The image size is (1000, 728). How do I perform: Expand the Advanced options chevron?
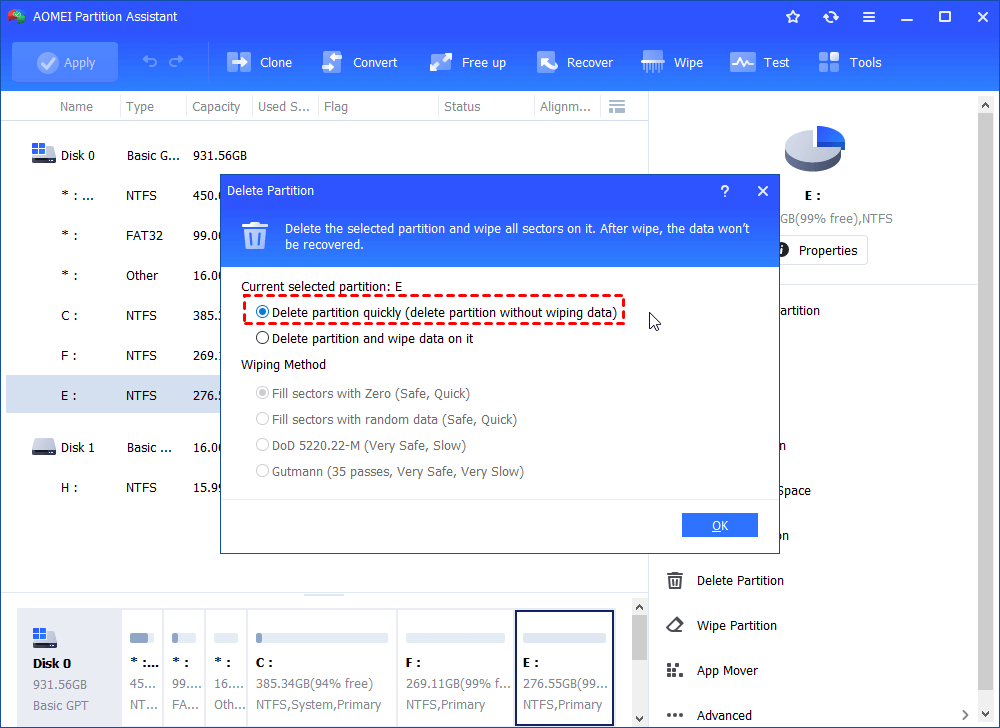965,715
